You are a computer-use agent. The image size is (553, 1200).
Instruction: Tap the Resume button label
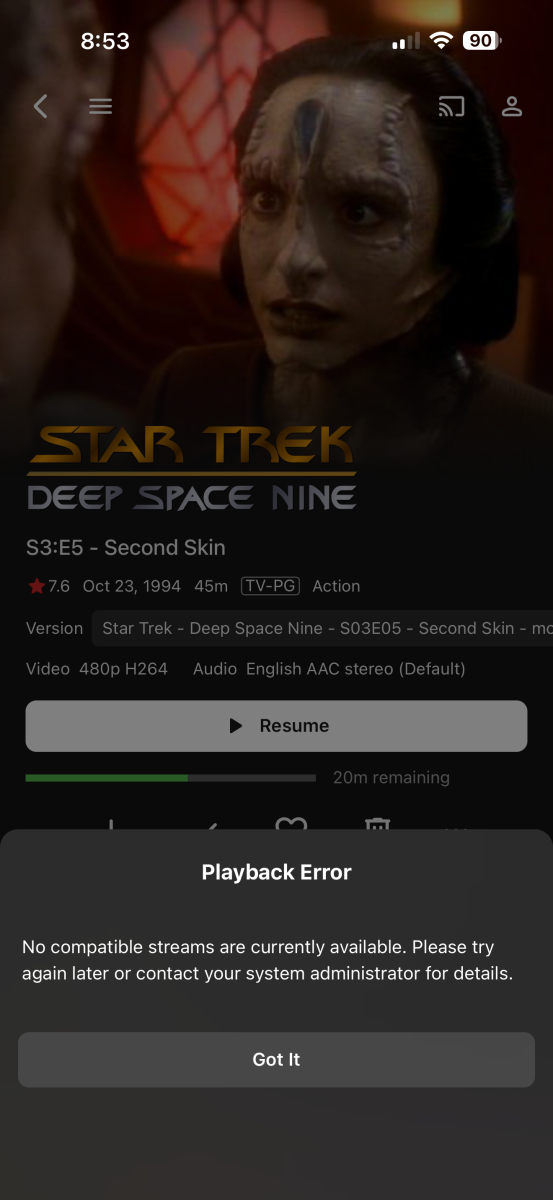294,726
